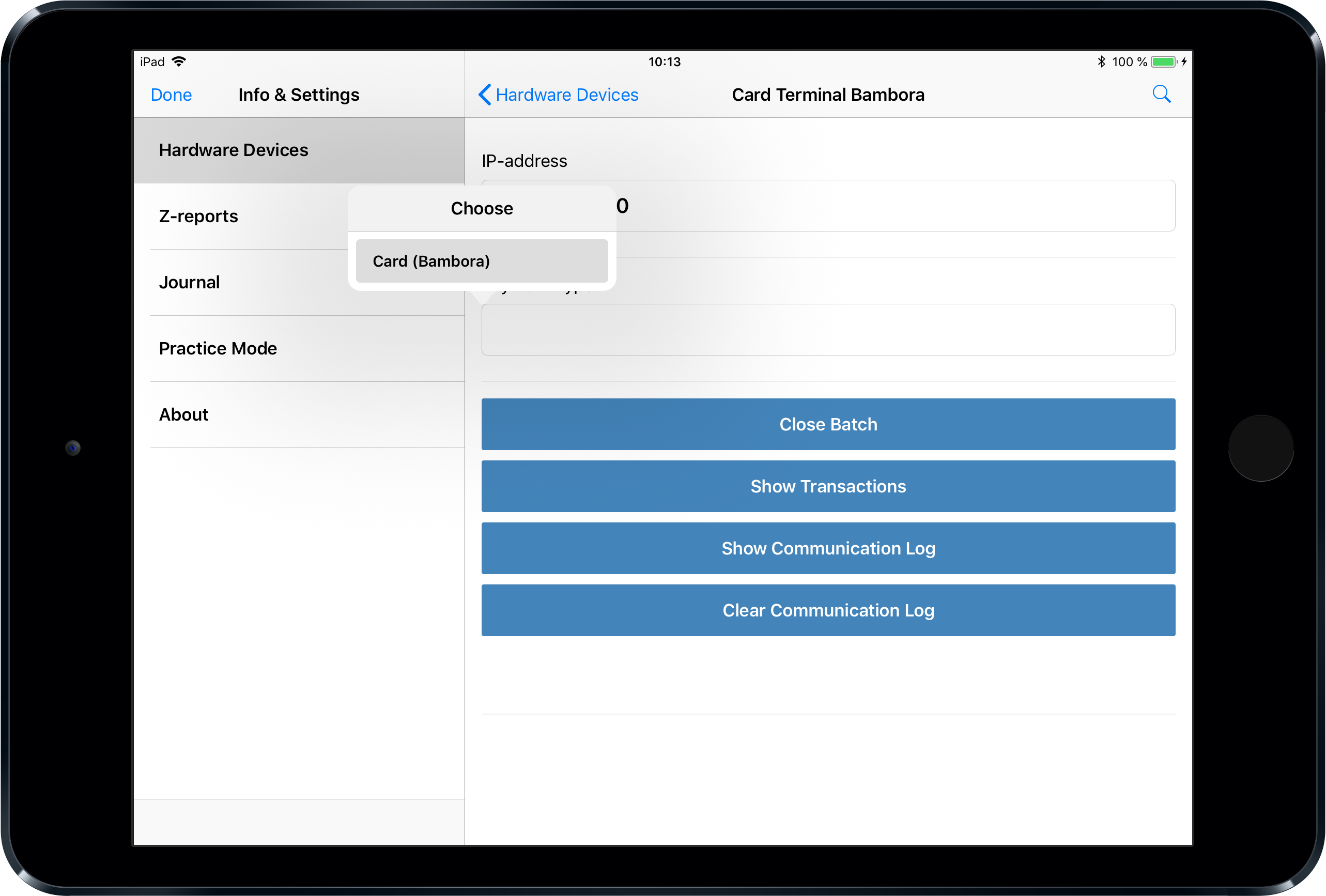Tap Done to close Info & Settings

171,94
